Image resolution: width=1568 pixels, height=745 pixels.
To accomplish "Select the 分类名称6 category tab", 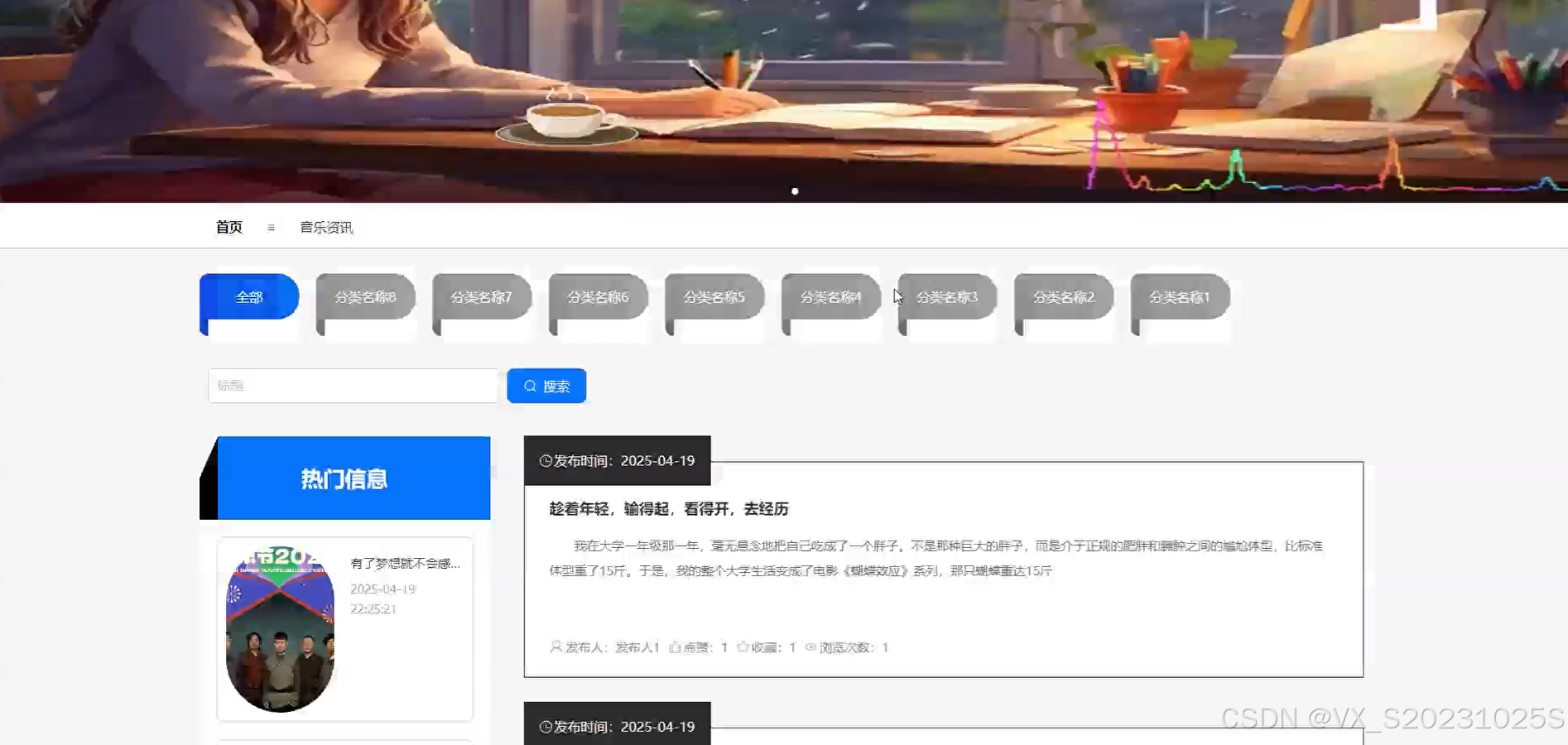I will 599,297.
